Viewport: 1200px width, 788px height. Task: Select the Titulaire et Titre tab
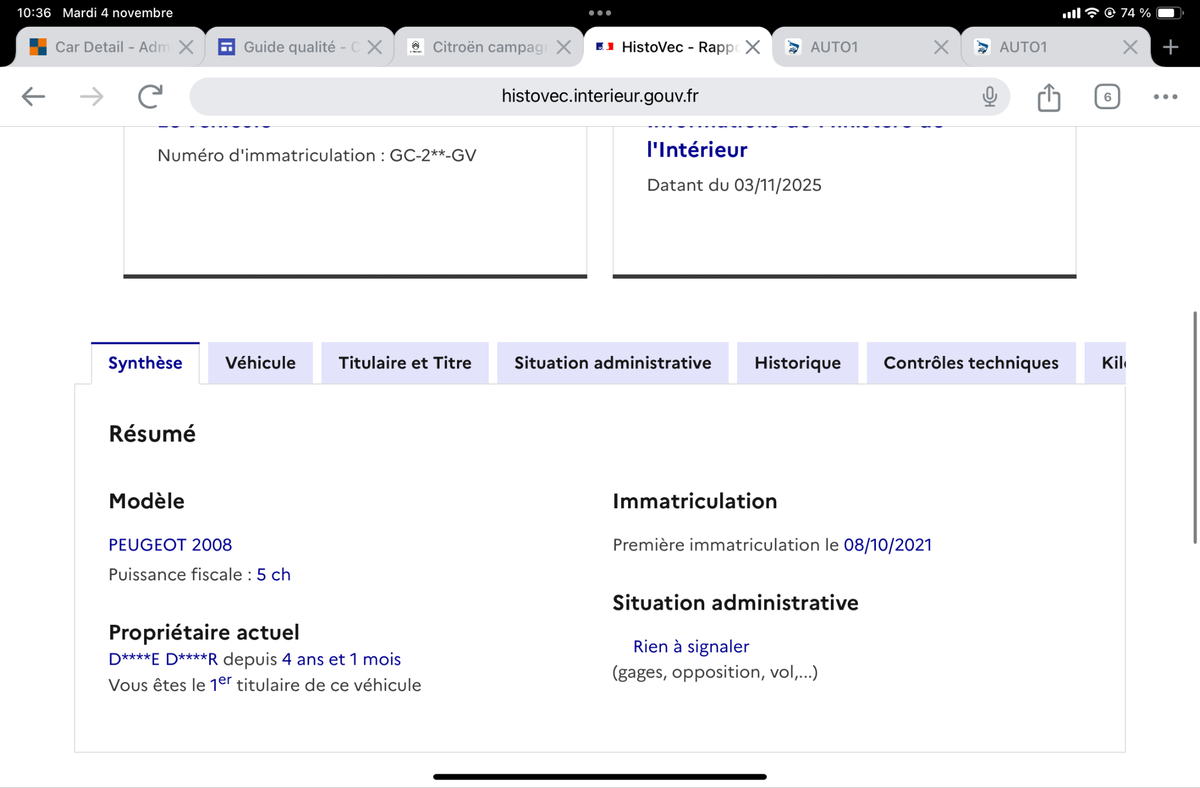pyautogui.click(x=405, y=363)
